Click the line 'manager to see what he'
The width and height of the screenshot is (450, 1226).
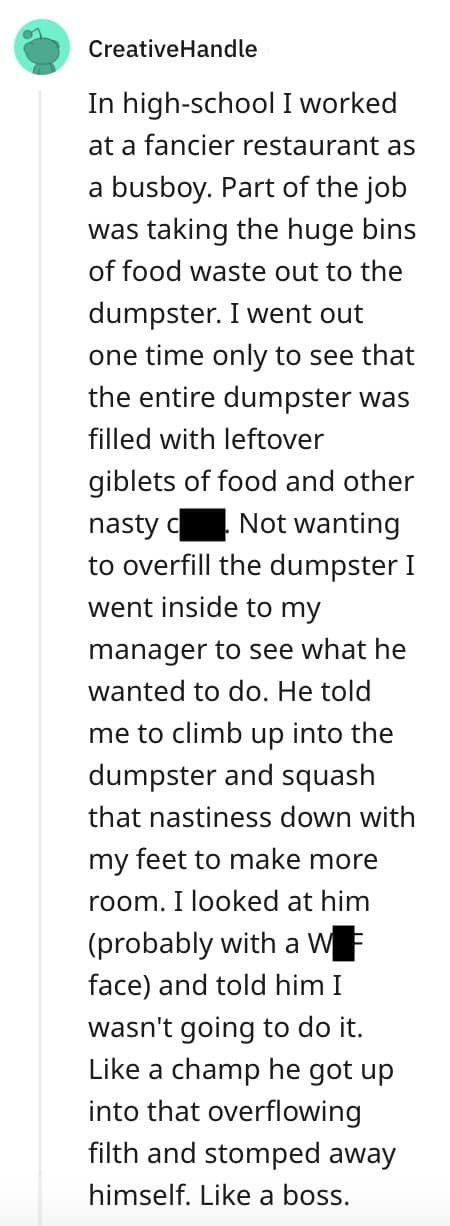pos(247,649)
